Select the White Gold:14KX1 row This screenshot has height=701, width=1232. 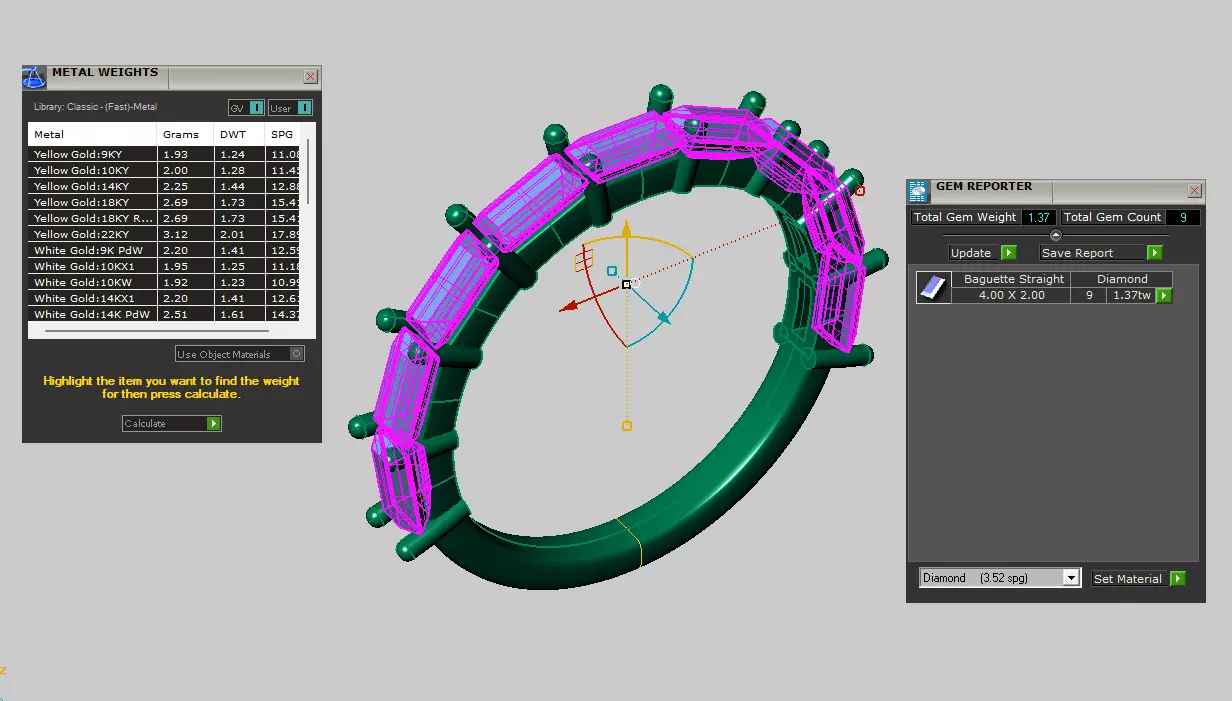[x=164, y=298]
